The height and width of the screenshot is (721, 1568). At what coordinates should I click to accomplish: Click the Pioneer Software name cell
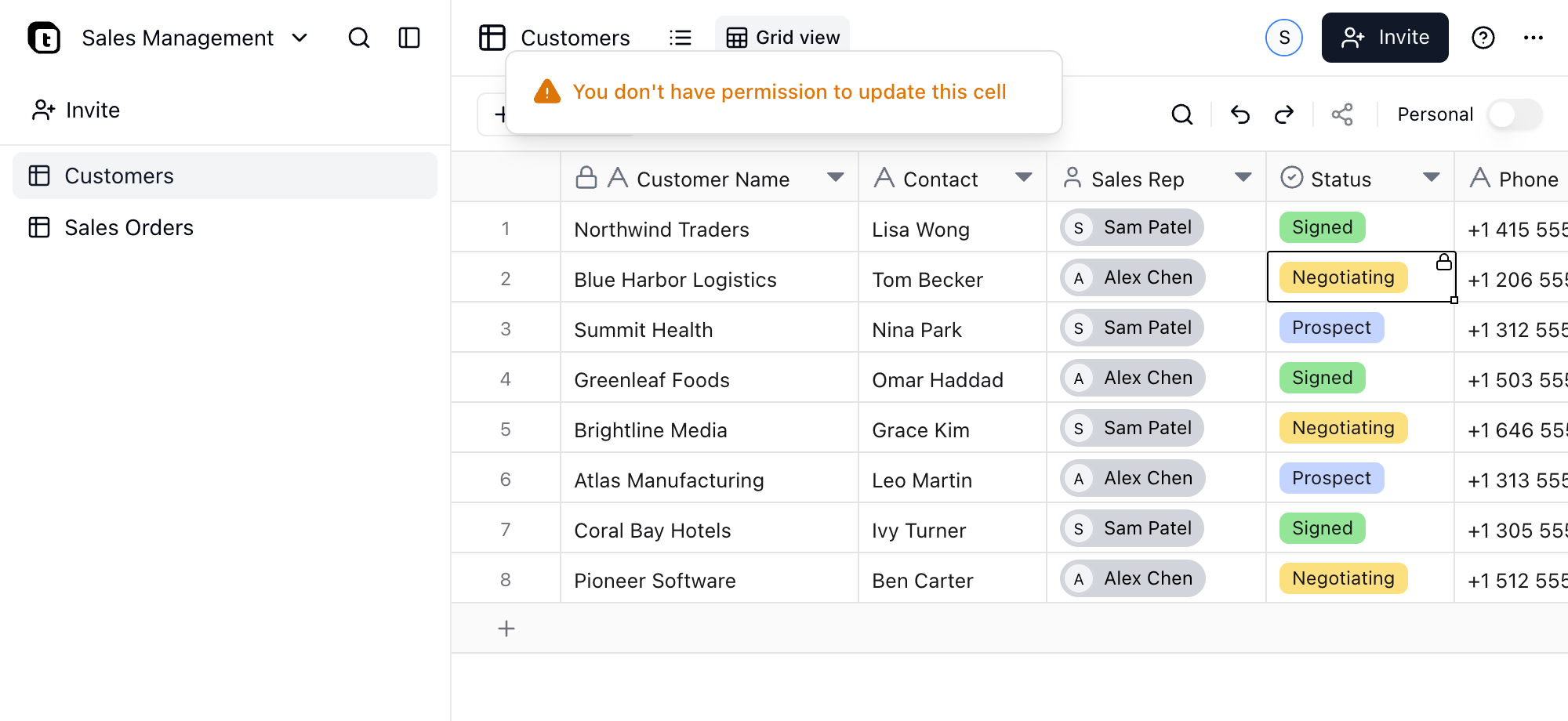pyautogui.click(x=710, y=578)
